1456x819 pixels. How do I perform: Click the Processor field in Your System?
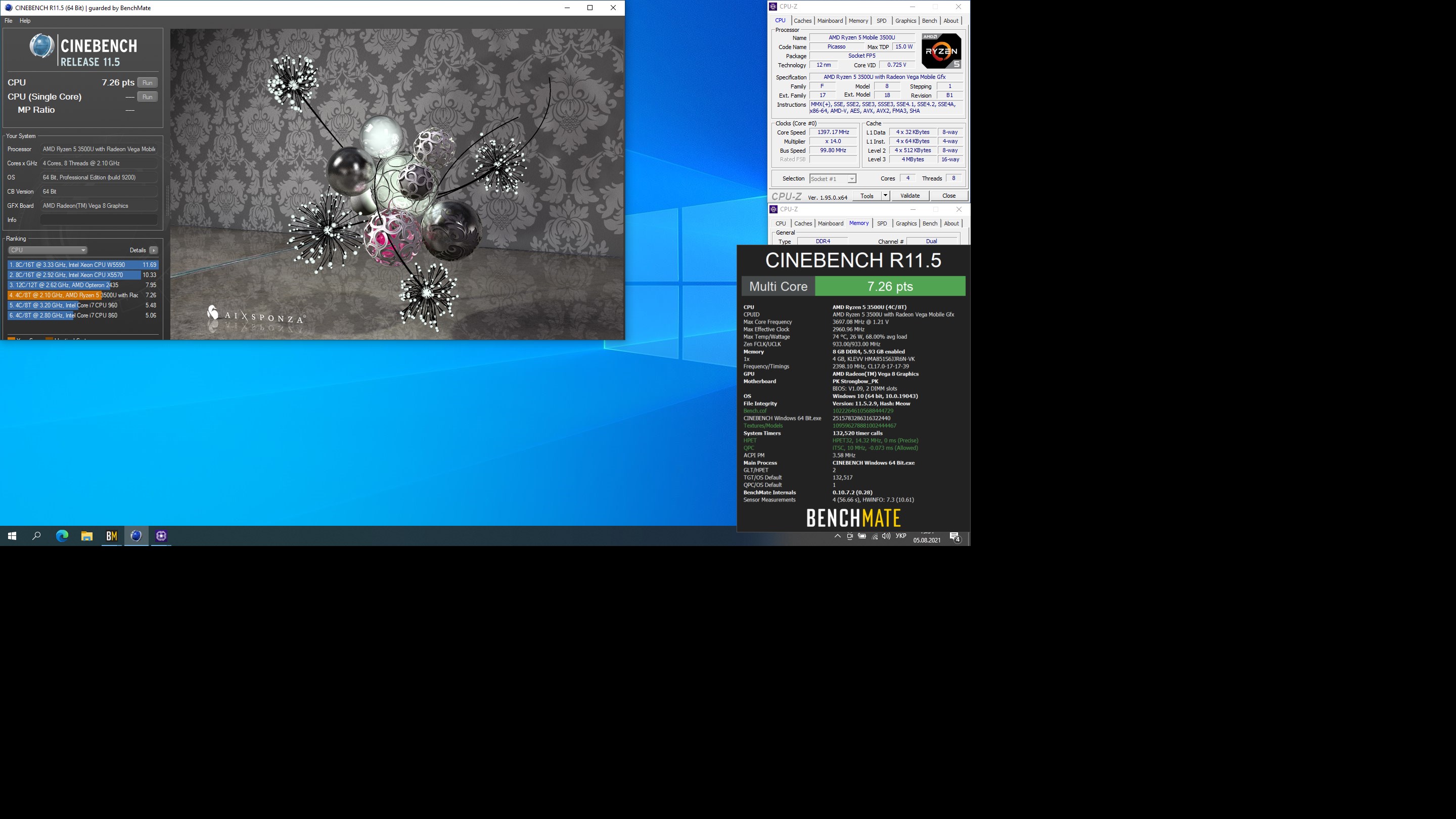click(99, 149)
